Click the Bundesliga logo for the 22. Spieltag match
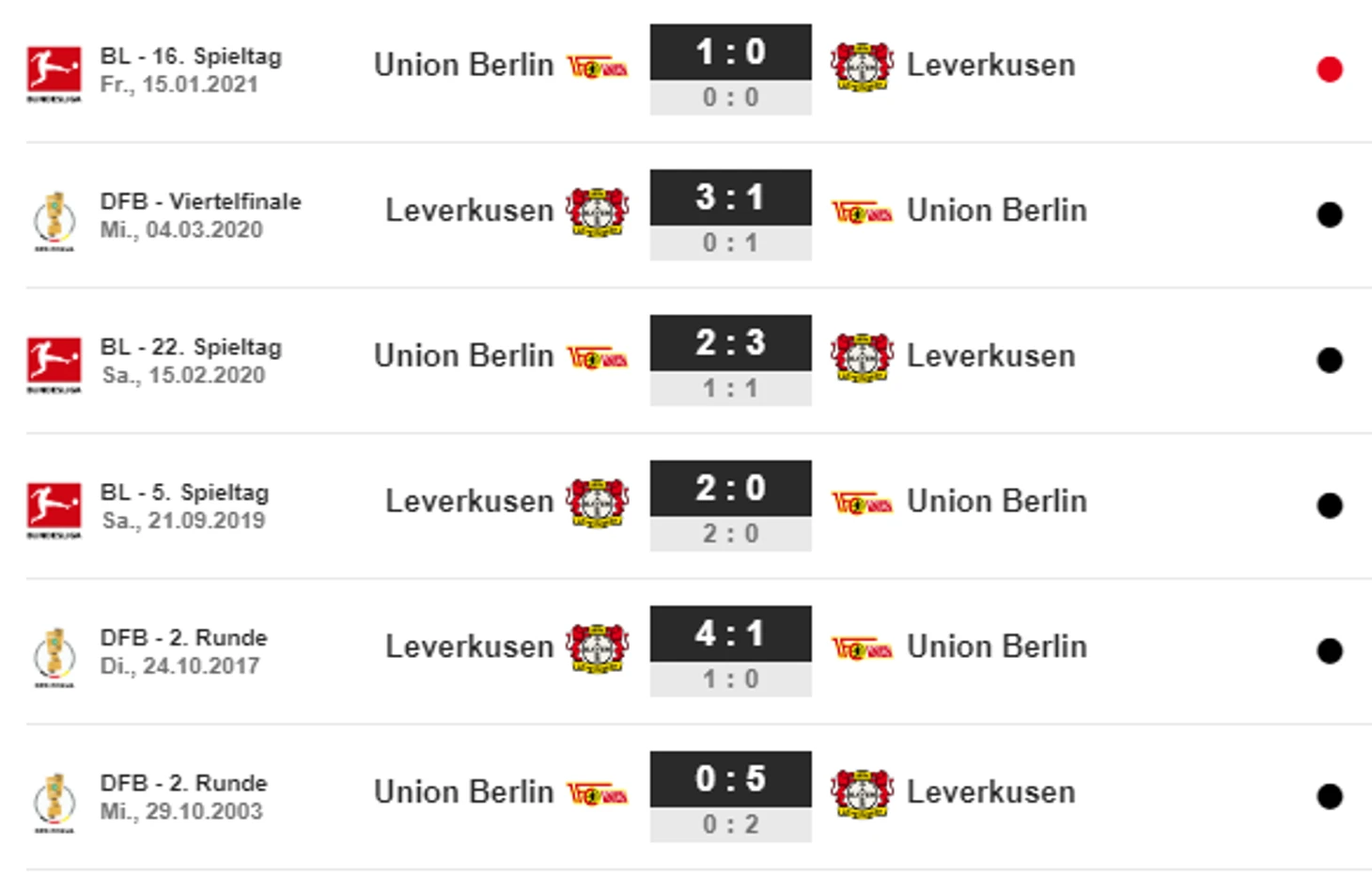 54,366
